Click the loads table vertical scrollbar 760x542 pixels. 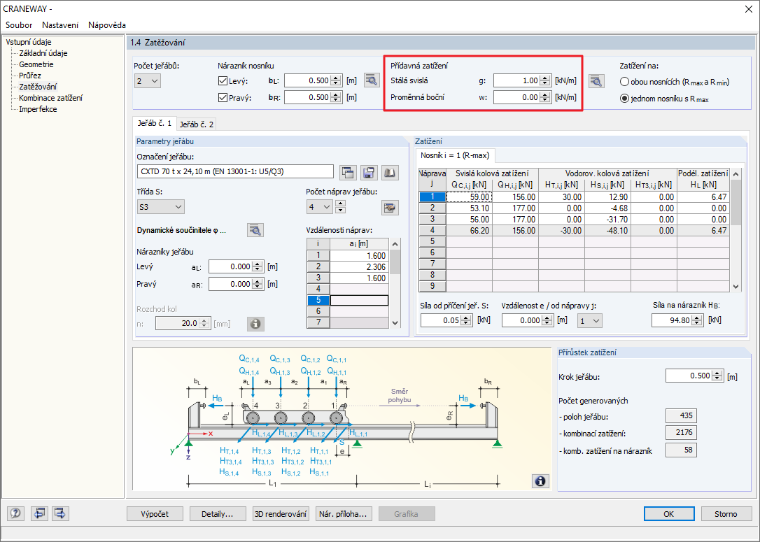[735, 230]
